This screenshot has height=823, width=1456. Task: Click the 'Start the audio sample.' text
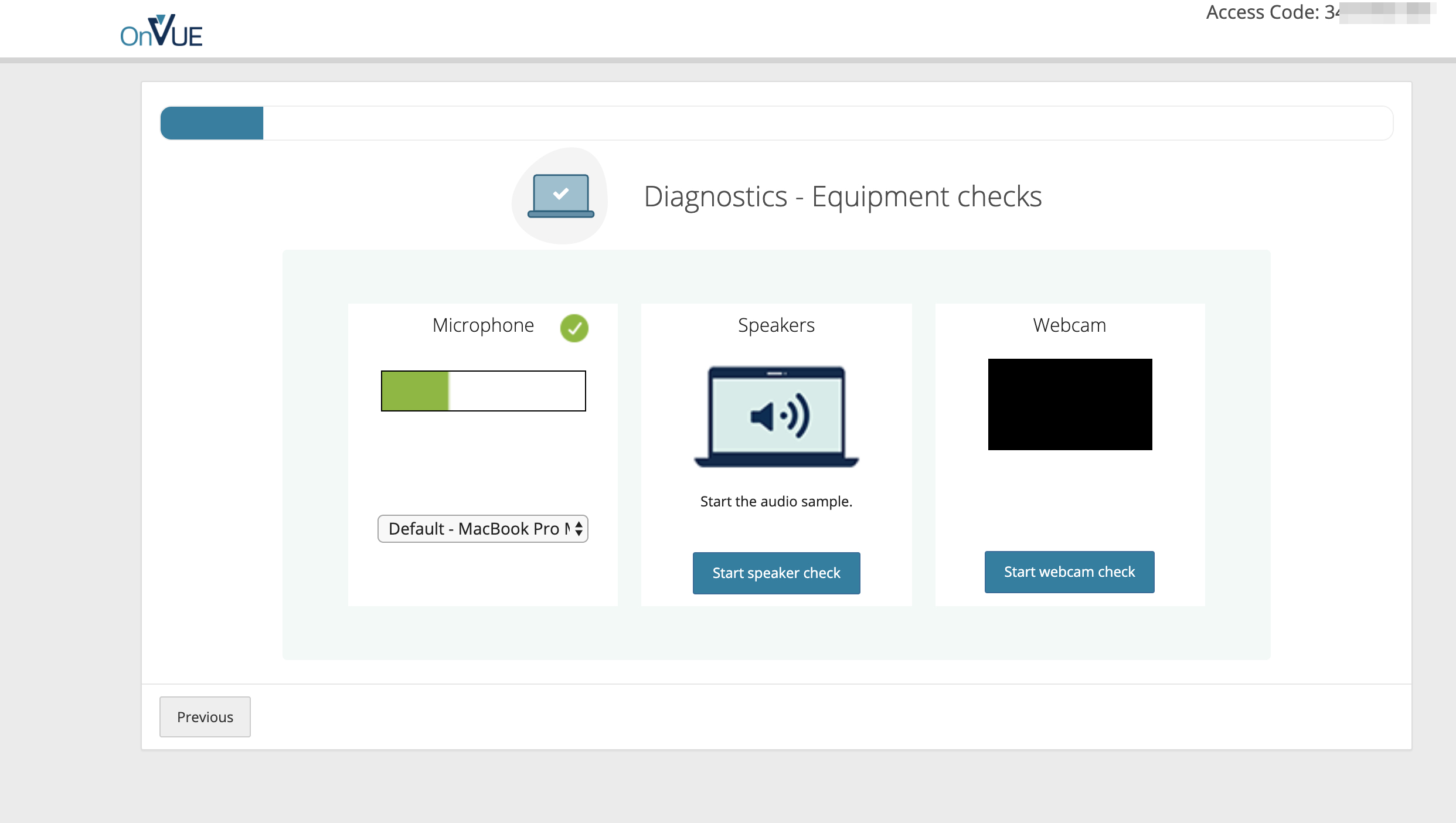pyautogui.click(x=776, y=501)
